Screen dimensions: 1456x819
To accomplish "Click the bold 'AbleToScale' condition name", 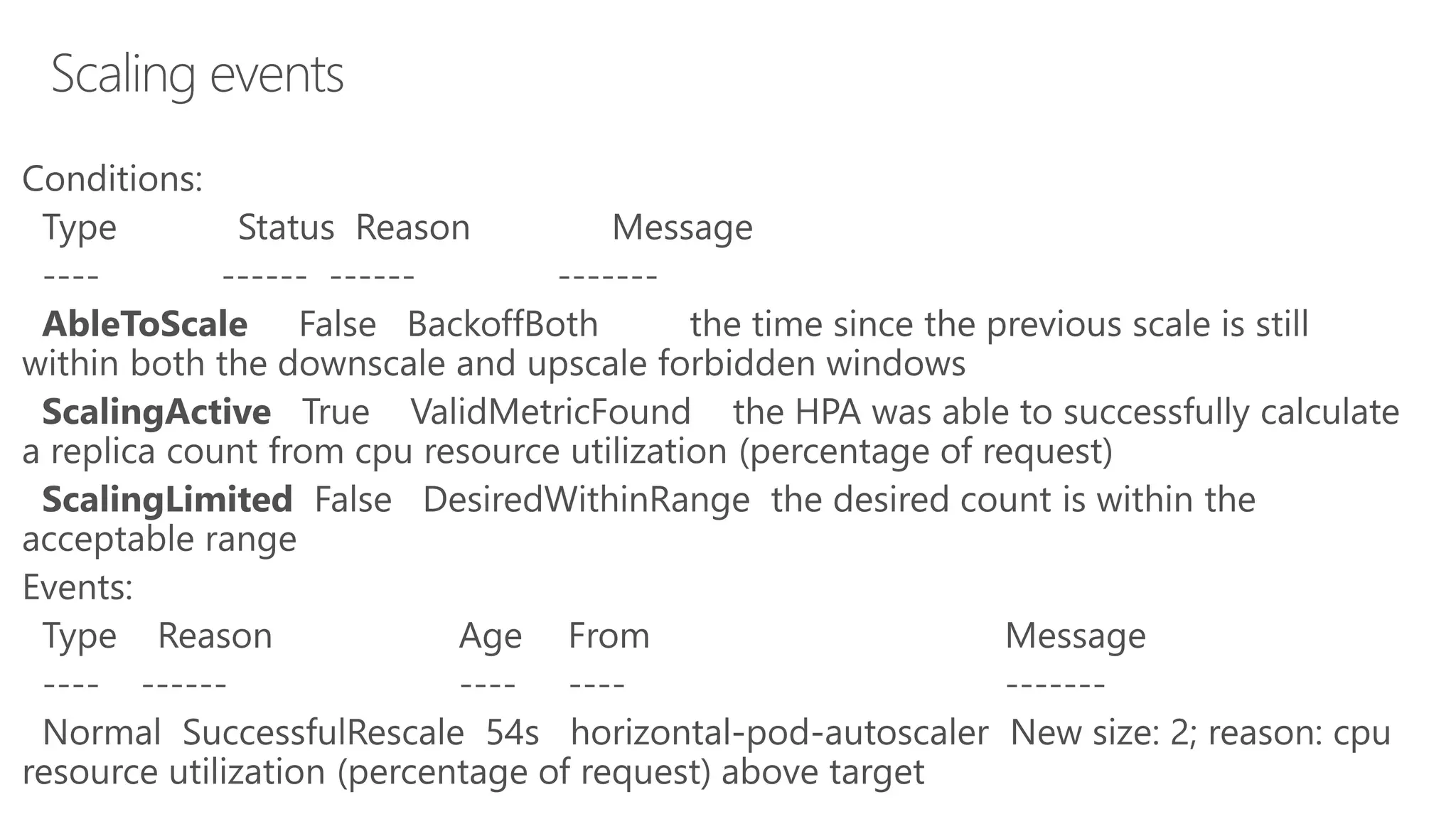I will click(145, 324).
